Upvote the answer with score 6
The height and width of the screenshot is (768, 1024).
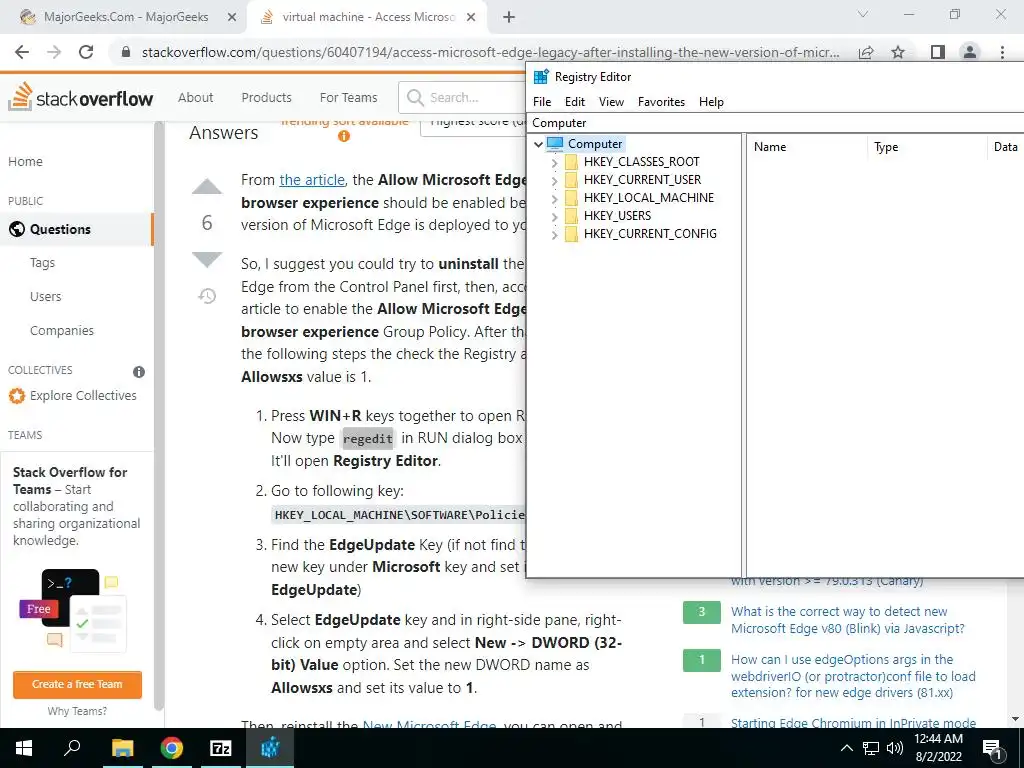point(207,188)
